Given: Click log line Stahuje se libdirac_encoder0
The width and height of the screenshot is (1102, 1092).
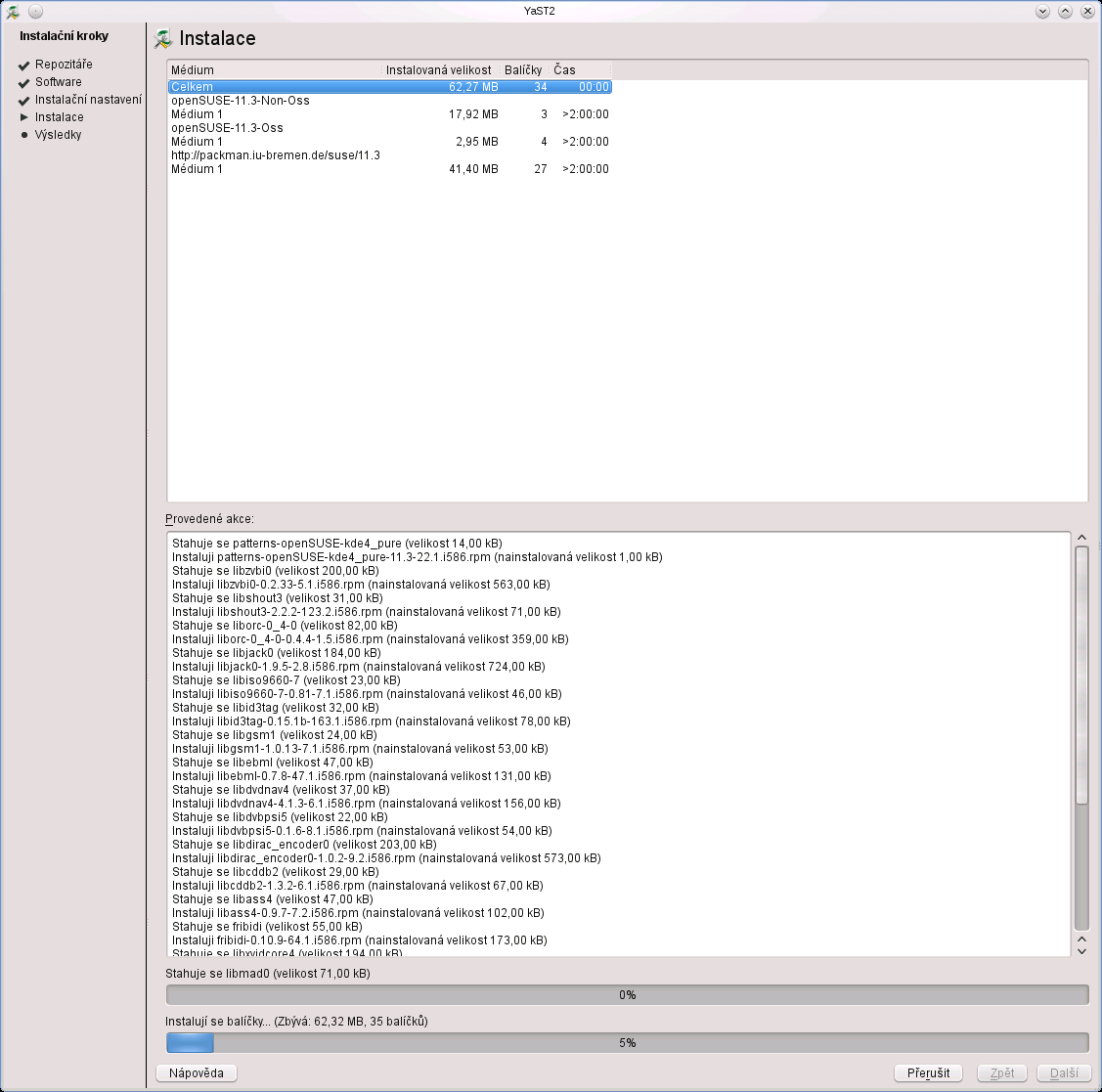Looking at the screenshot, I should pyautogui.click(x=304, y=845).
